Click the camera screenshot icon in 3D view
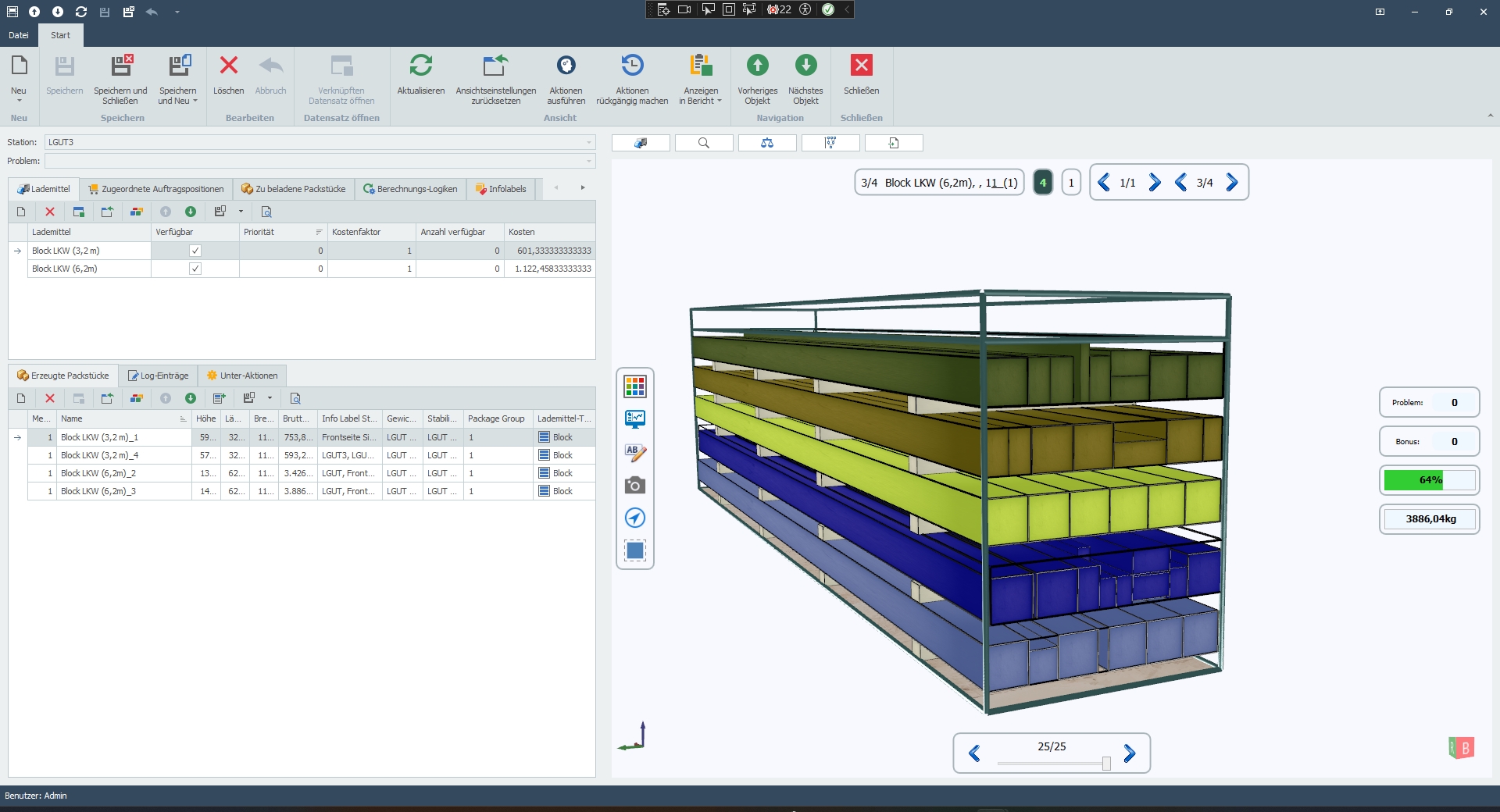The image size is (1500, 812). click(x=635, y=486)
